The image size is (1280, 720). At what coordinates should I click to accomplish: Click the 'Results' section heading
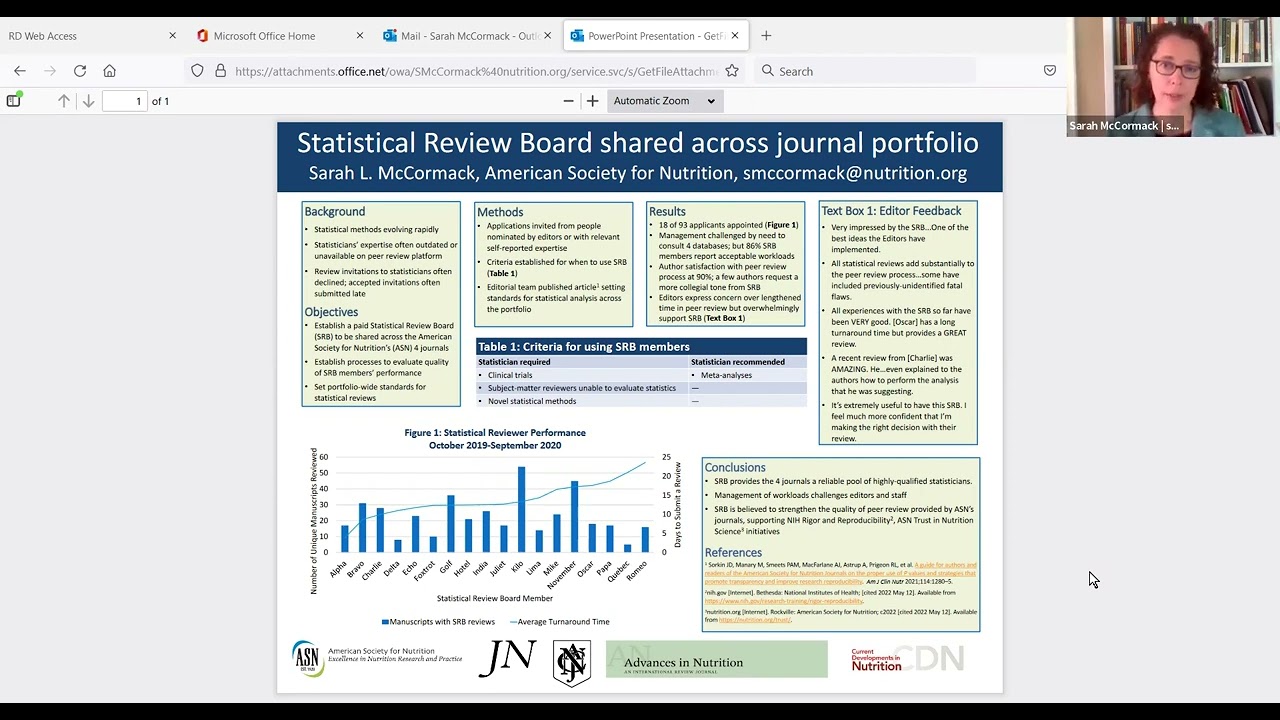(667, 212)
